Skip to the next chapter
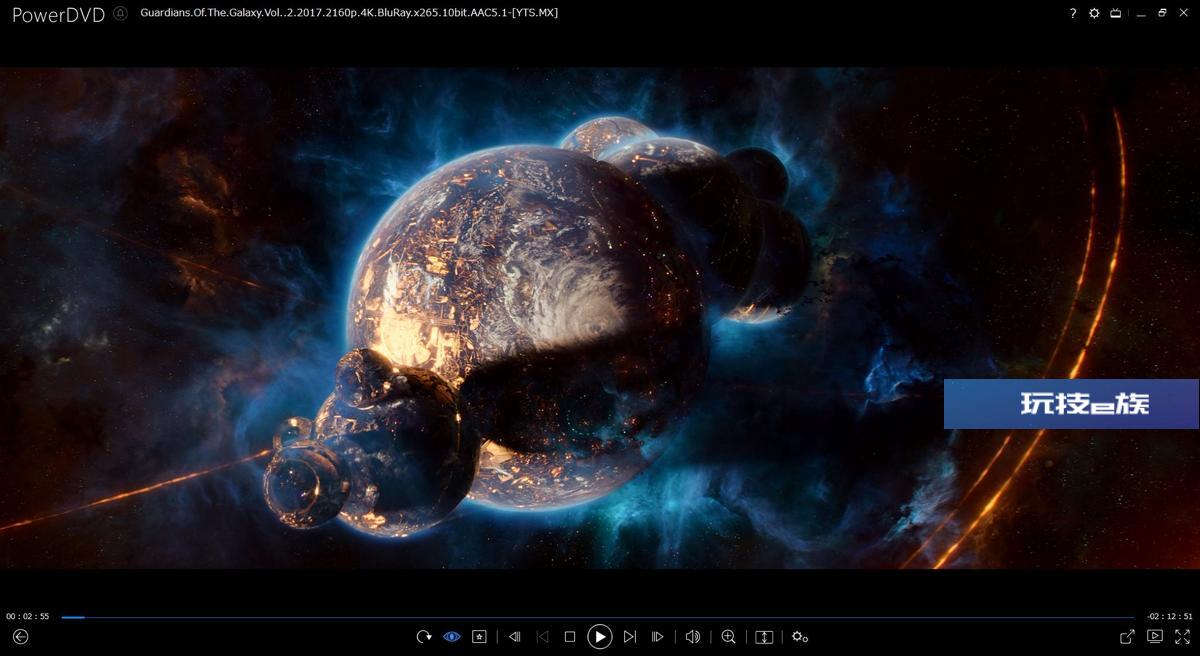 630,637
